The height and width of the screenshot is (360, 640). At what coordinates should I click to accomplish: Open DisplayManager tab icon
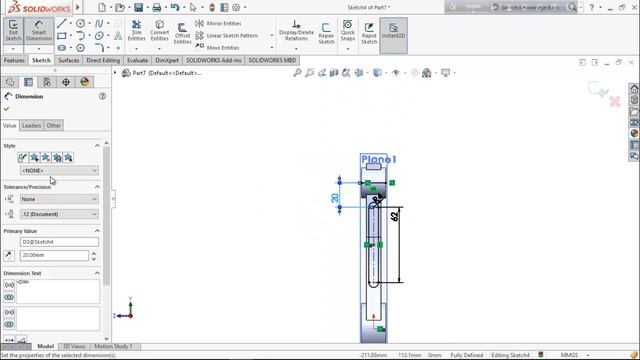(x=84, y=82)
